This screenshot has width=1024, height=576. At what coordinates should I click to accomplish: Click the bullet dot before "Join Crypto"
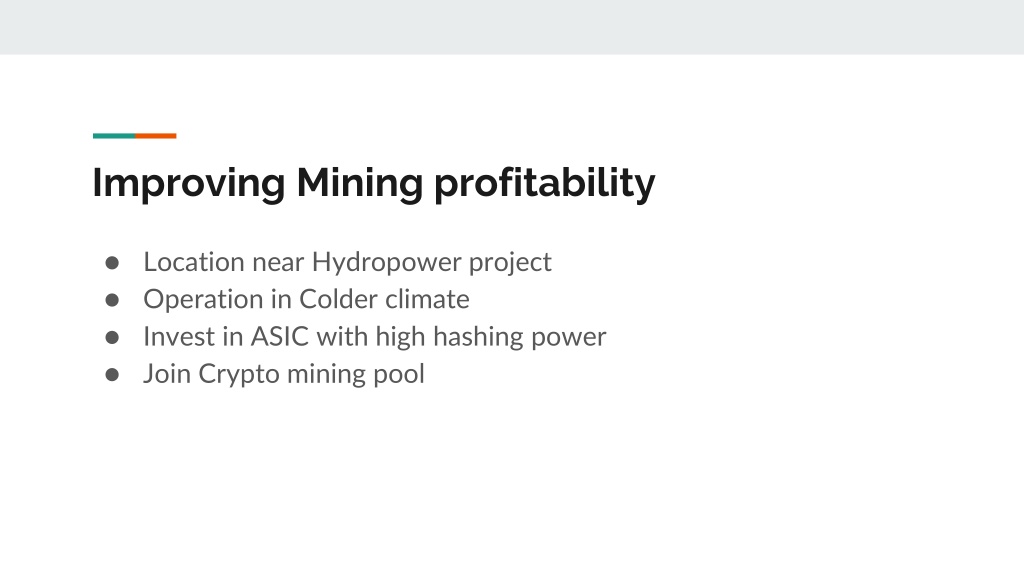click(x=112, y=374)
